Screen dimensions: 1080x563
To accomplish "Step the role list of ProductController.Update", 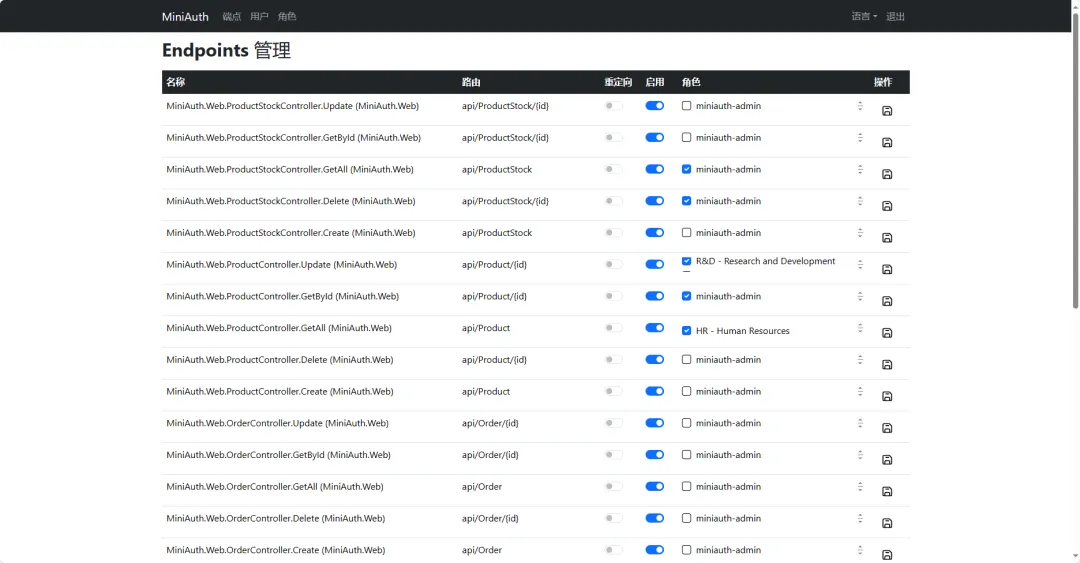I will click(860, 264).
